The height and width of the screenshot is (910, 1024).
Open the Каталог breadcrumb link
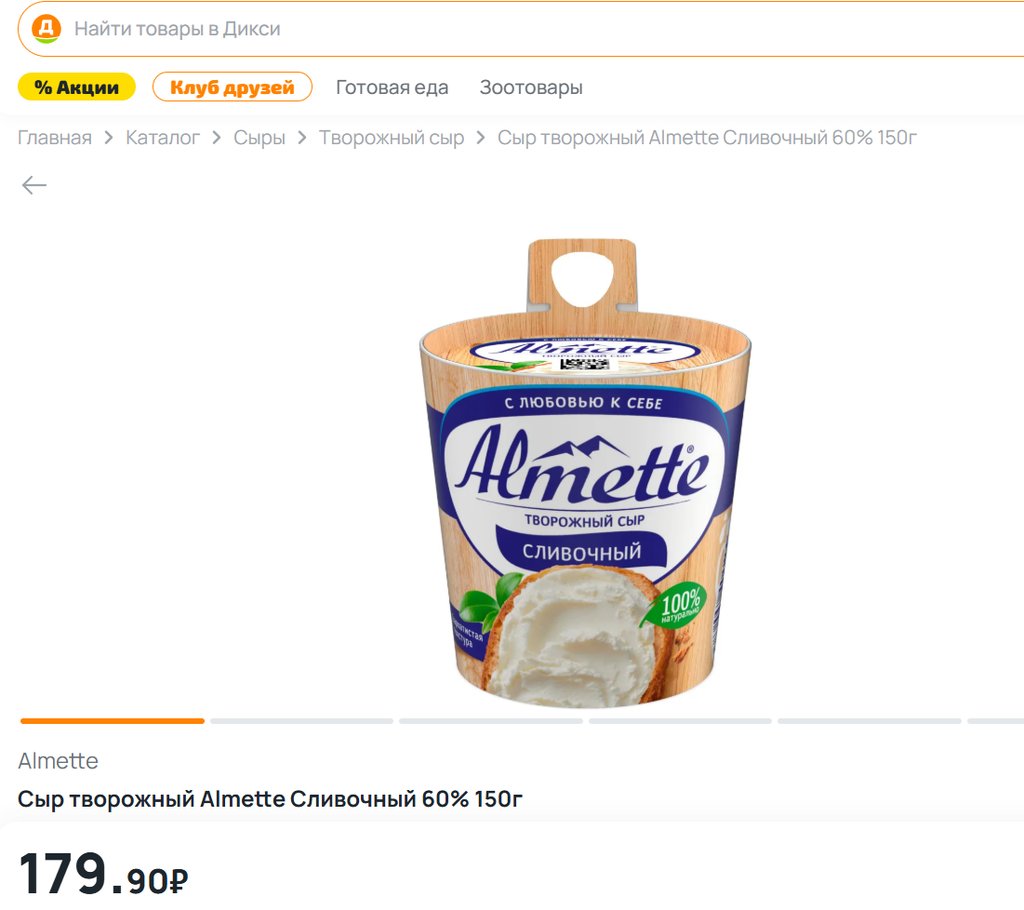pyautogui.click(x=163, y=138)
